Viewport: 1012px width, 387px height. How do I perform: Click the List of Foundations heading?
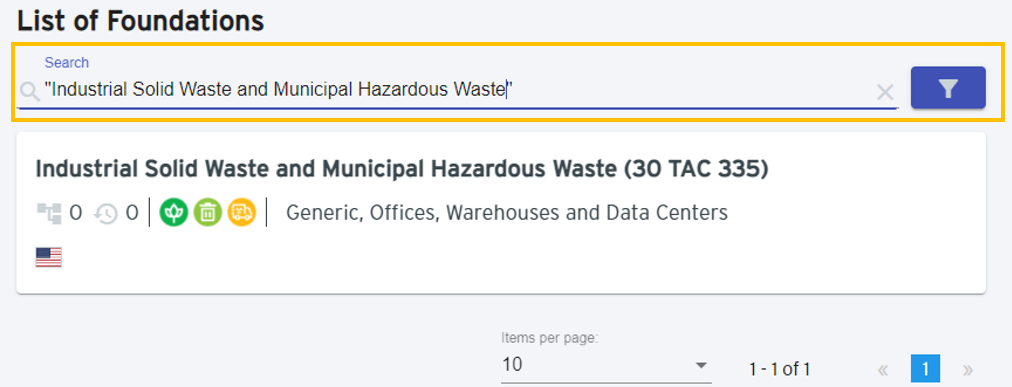tap(141, 21)
